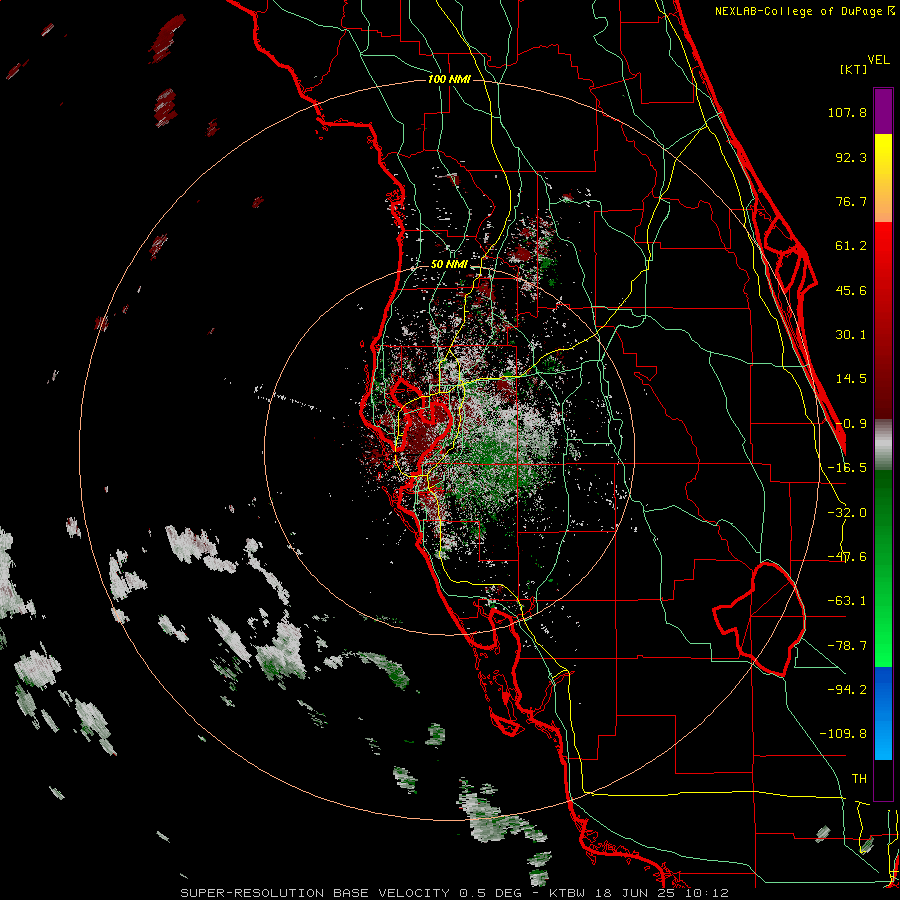Image resolution: width=900 pixels, height=900 pixels.
Task: Click the -0.9 value on velocity scale
Action: tap(851, 424)
